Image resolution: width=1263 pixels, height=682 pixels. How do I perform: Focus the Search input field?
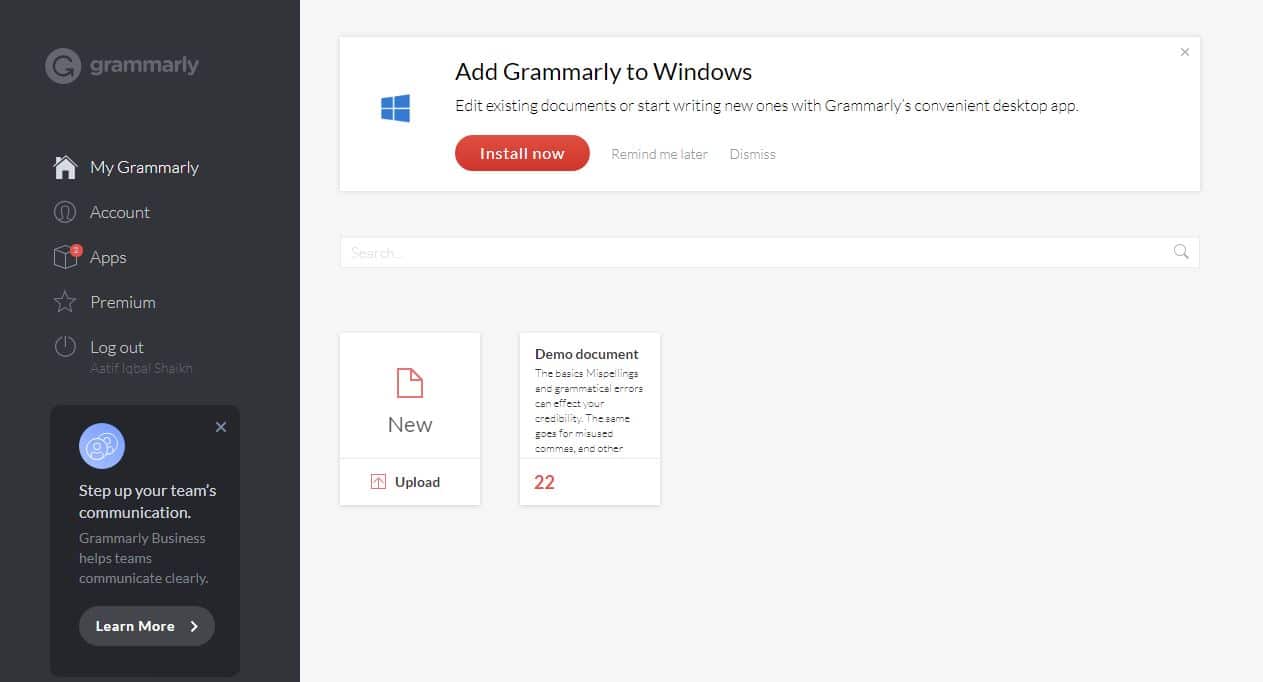[769, 252]
